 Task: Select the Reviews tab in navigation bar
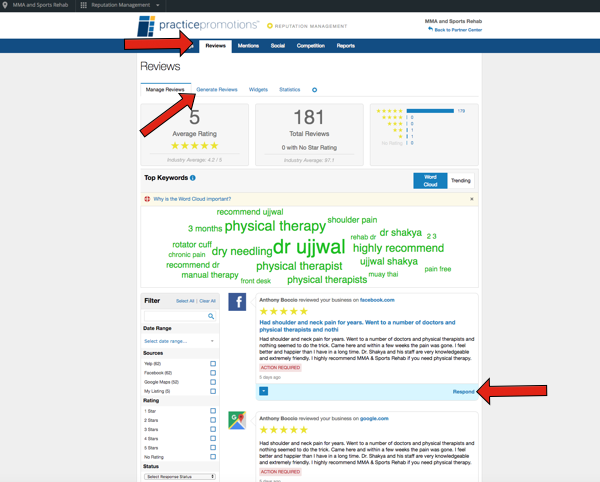[x=215, y=46]
